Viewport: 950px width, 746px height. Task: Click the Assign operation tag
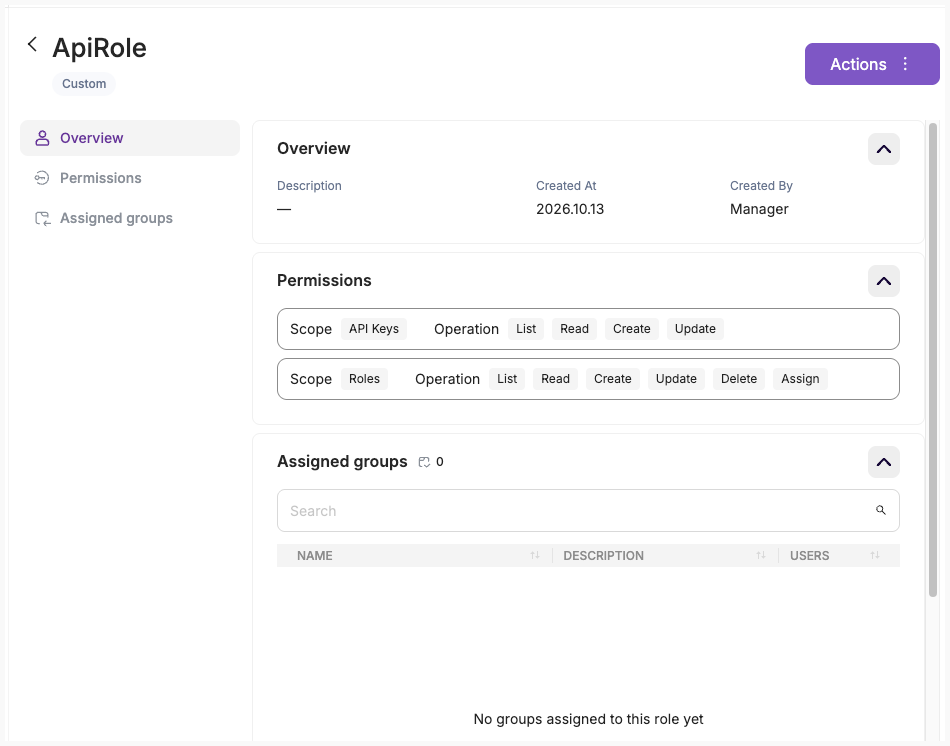[x=800, y=379]
